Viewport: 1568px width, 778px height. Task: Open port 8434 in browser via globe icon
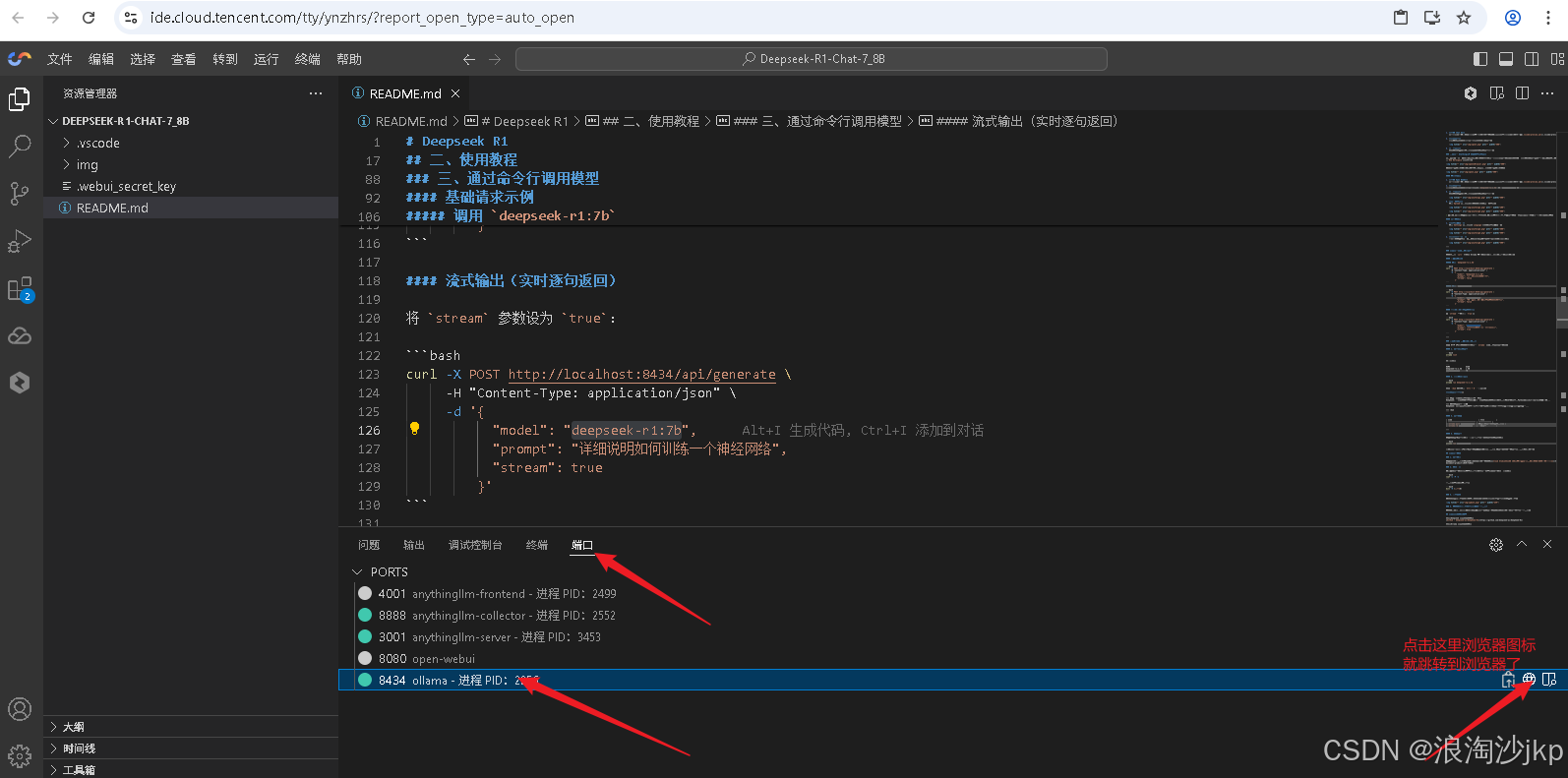pyautogui.click(x=1529, y=680)
